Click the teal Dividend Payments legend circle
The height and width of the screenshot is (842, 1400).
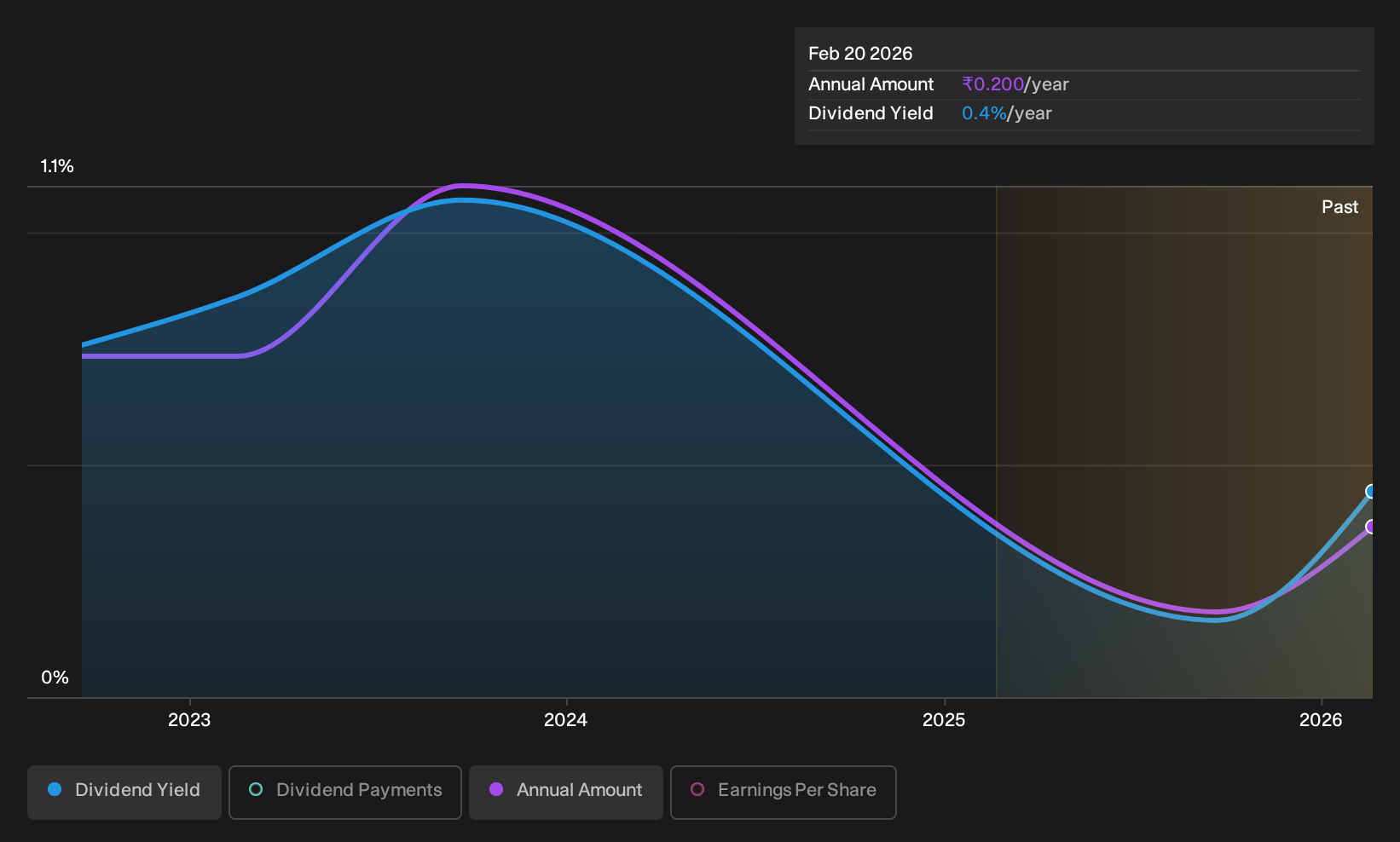[x=256, y=790]
